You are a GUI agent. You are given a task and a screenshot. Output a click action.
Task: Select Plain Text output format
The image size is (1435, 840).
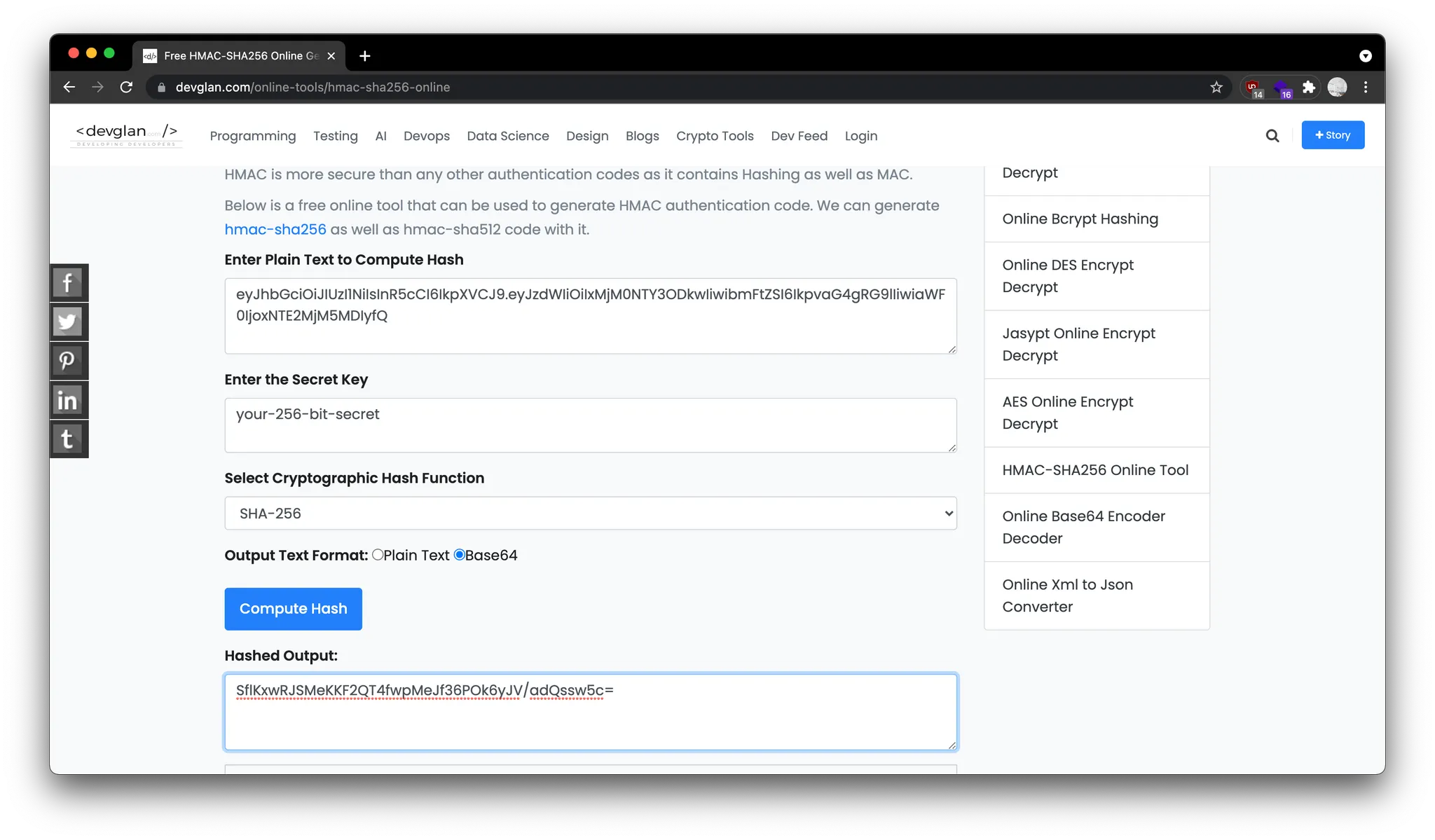pyautogui.click(x=378, y=555)
